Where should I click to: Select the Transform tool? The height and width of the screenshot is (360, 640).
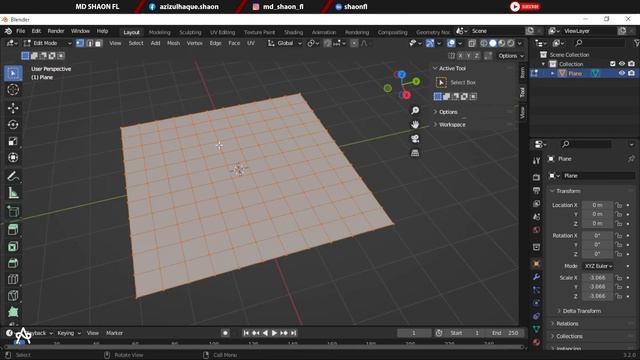(13, 158)
